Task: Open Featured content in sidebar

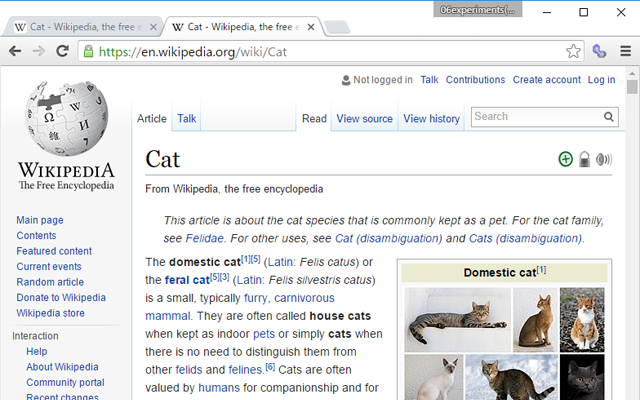Action: 54,251
